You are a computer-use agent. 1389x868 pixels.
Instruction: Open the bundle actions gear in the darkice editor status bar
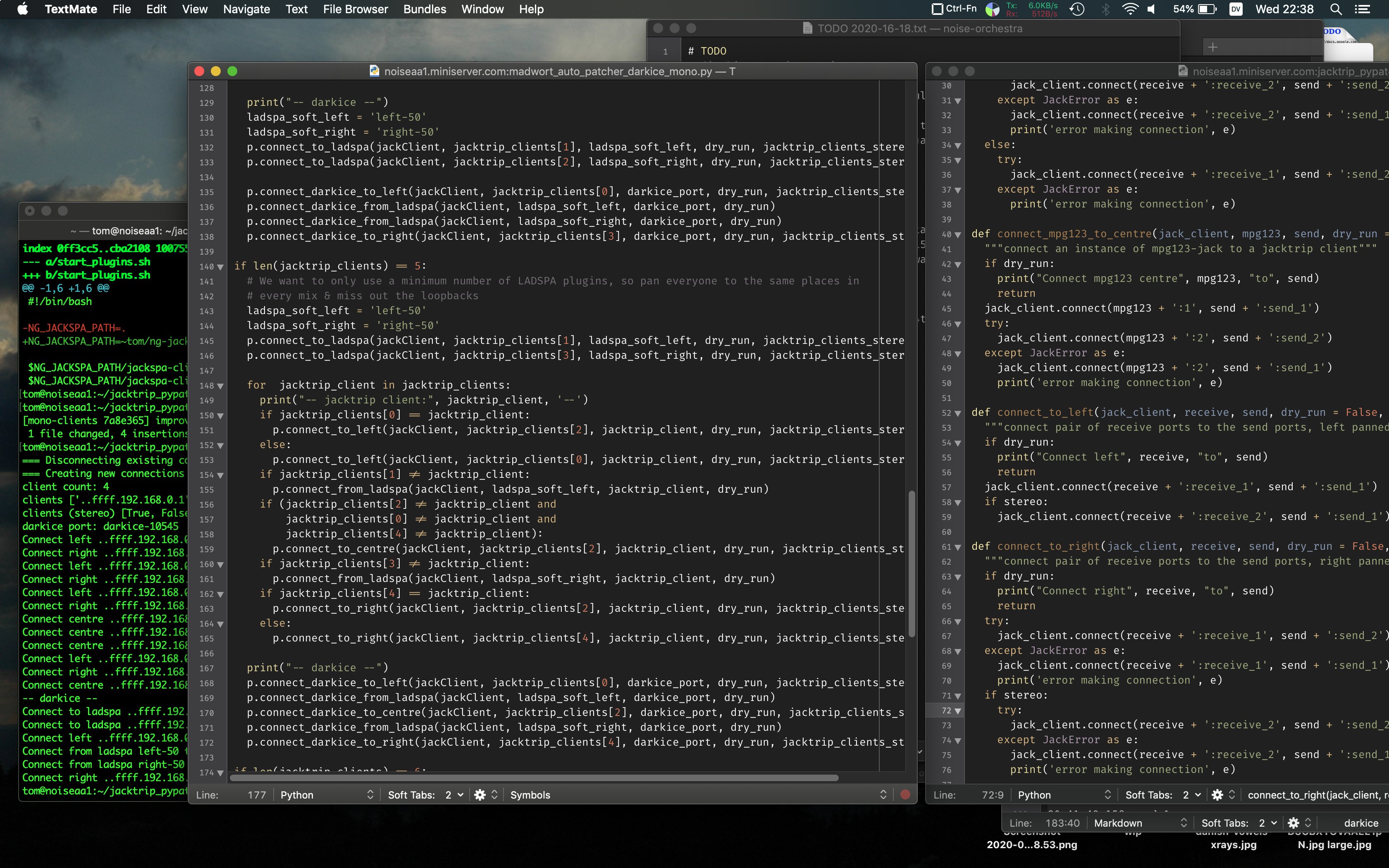[x=480, y=794]
